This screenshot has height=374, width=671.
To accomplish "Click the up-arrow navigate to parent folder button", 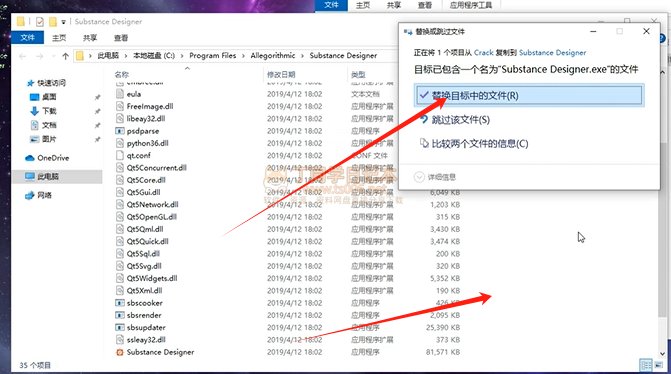I will pos(65,56).
